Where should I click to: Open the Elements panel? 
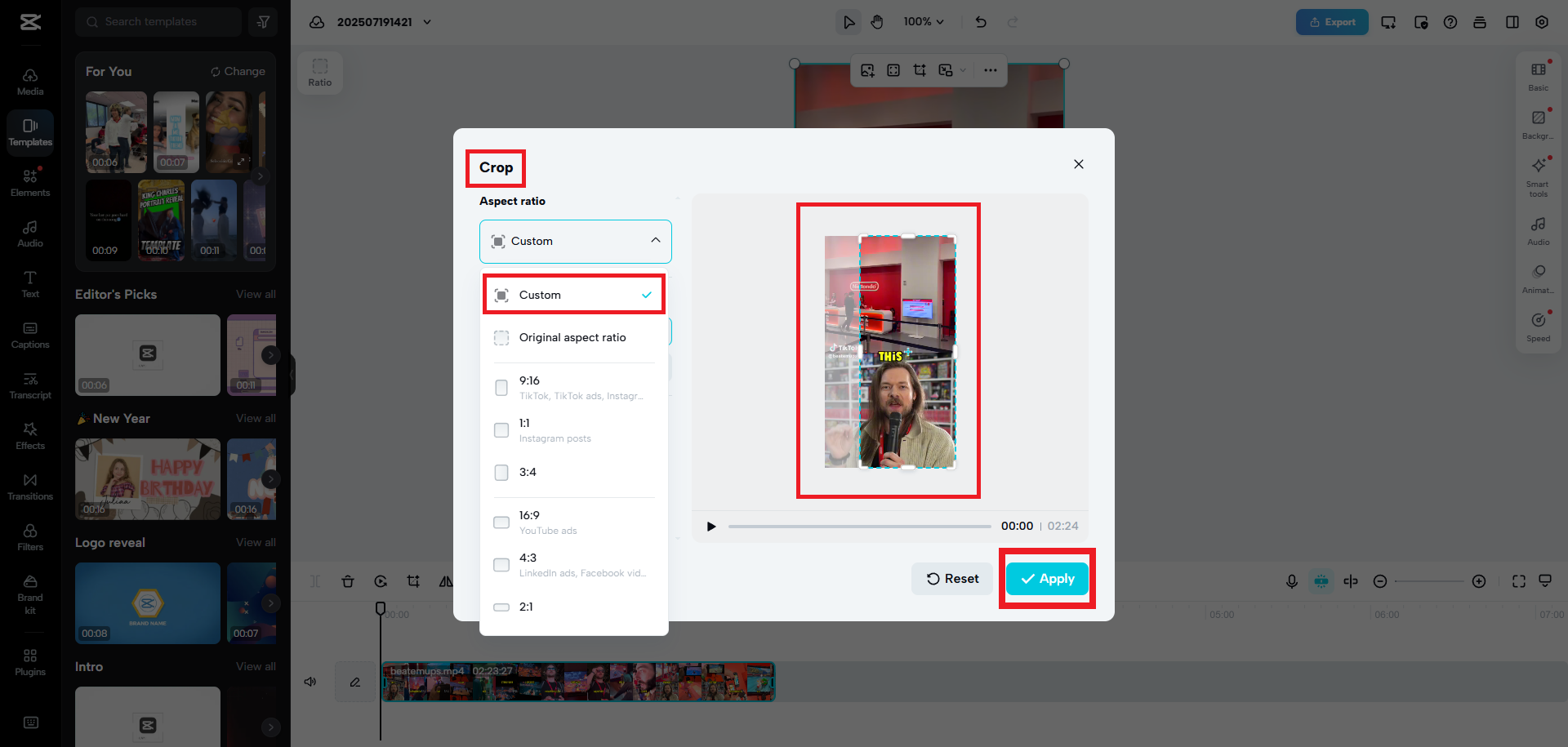click(29, 181)
